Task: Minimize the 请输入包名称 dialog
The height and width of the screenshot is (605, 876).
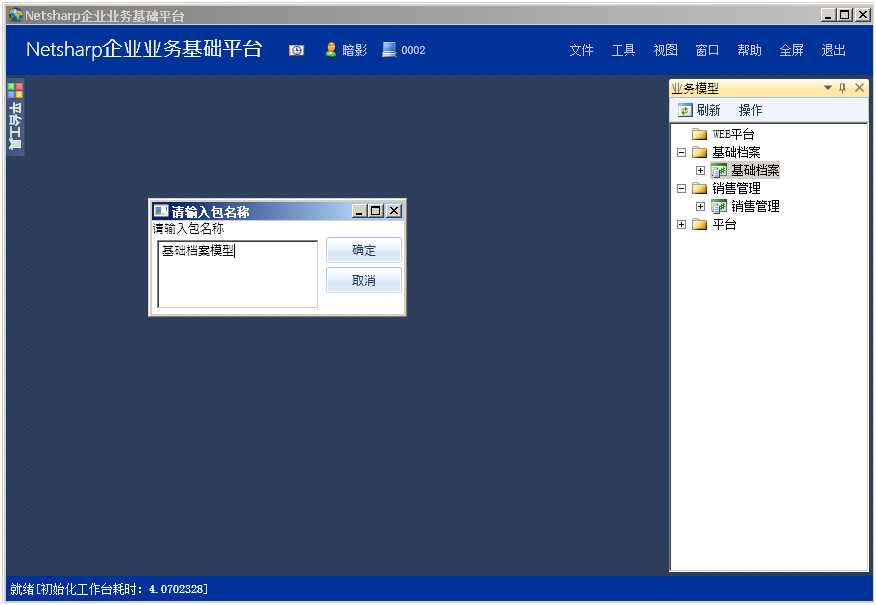Action: pos(359,211)
